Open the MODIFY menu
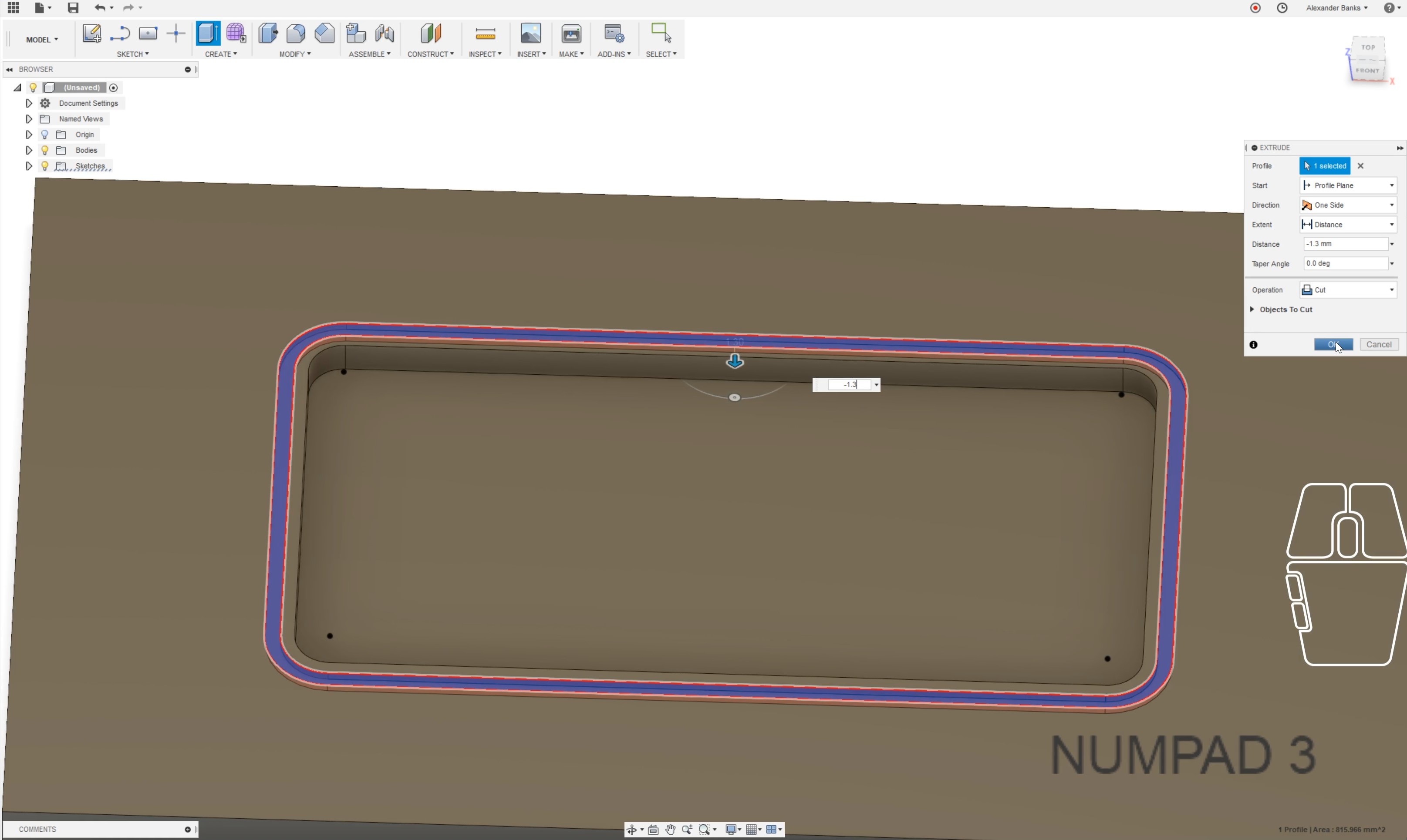Image resolution: width=1407 pixels, height=840 pixels. 294,54
